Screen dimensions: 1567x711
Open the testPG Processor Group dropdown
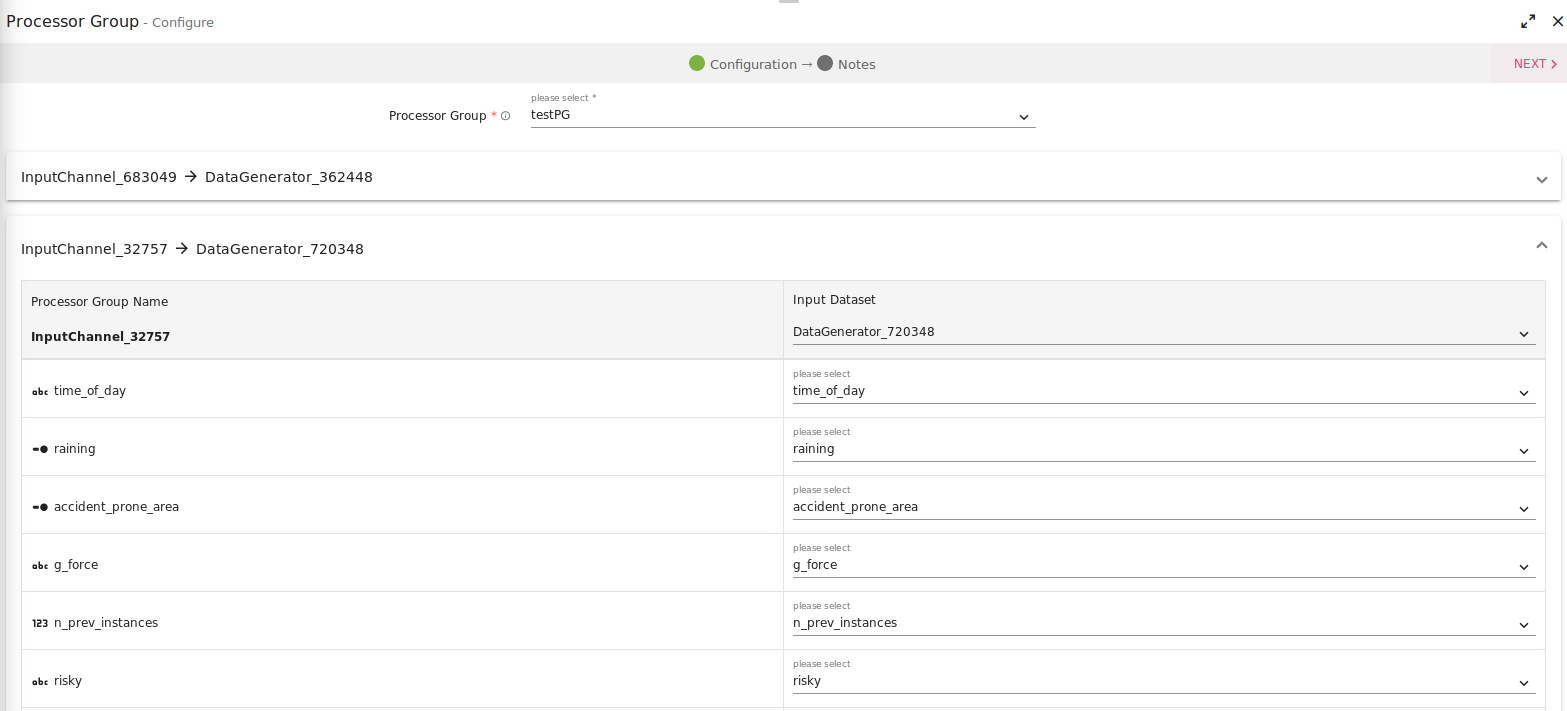point(782,115)
